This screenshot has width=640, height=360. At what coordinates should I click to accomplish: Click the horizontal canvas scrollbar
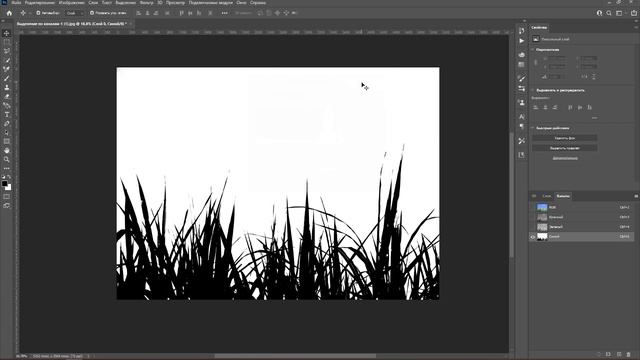[x=295, y=356]
